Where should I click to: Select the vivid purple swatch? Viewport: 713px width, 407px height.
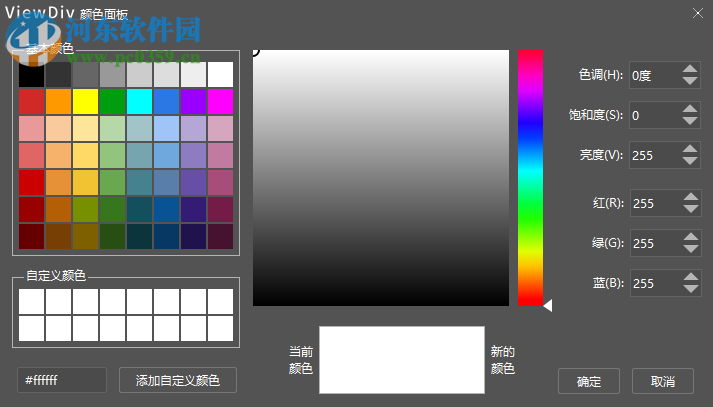click(x=194, y=101)
